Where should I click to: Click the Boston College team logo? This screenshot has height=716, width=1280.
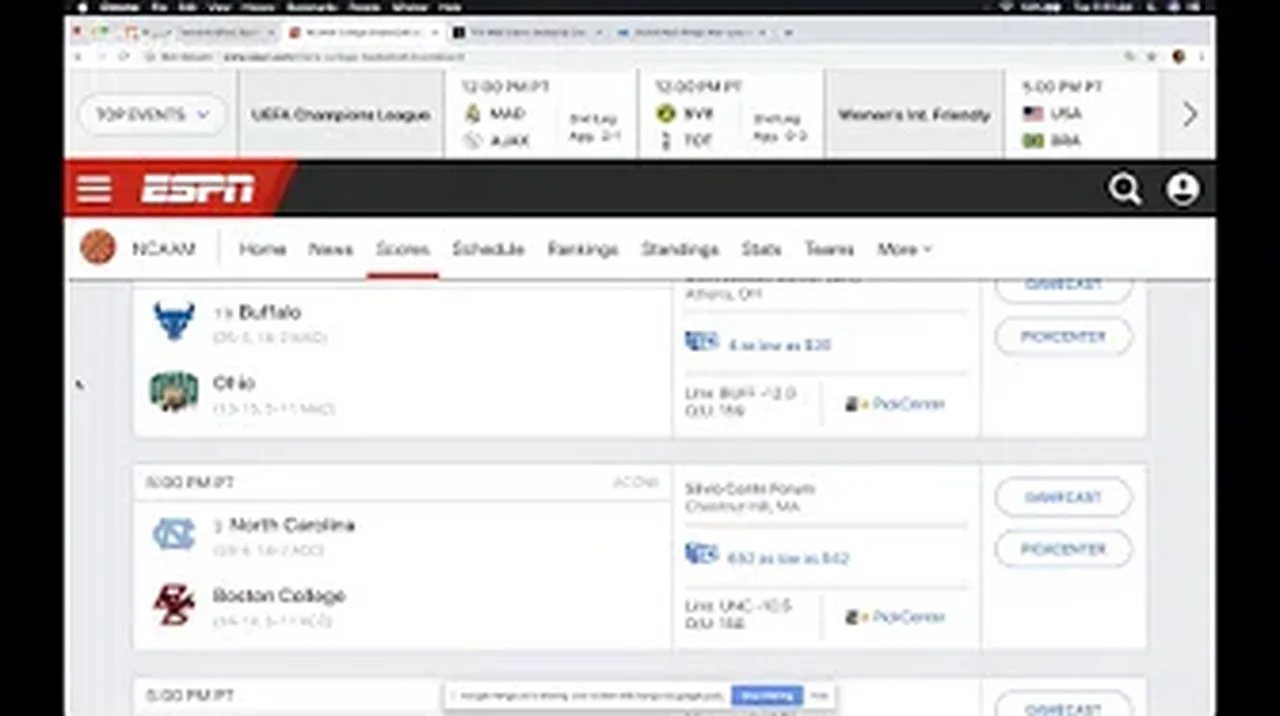coord(174,604)
